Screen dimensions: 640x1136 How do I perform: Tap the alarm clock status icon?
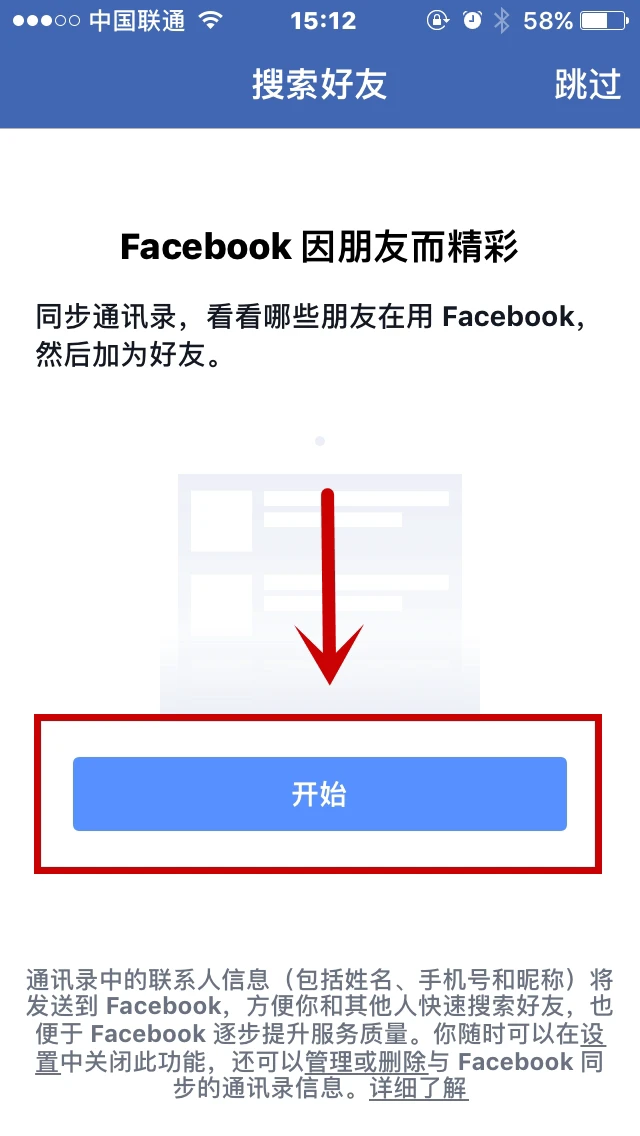472,20
